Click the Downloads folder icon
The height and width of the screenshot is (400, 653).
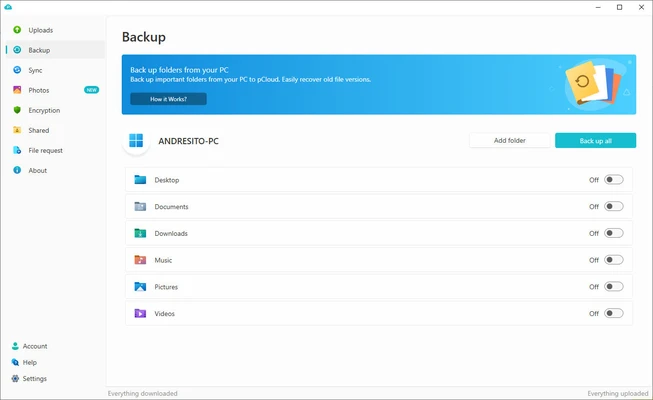pos(140,233)
